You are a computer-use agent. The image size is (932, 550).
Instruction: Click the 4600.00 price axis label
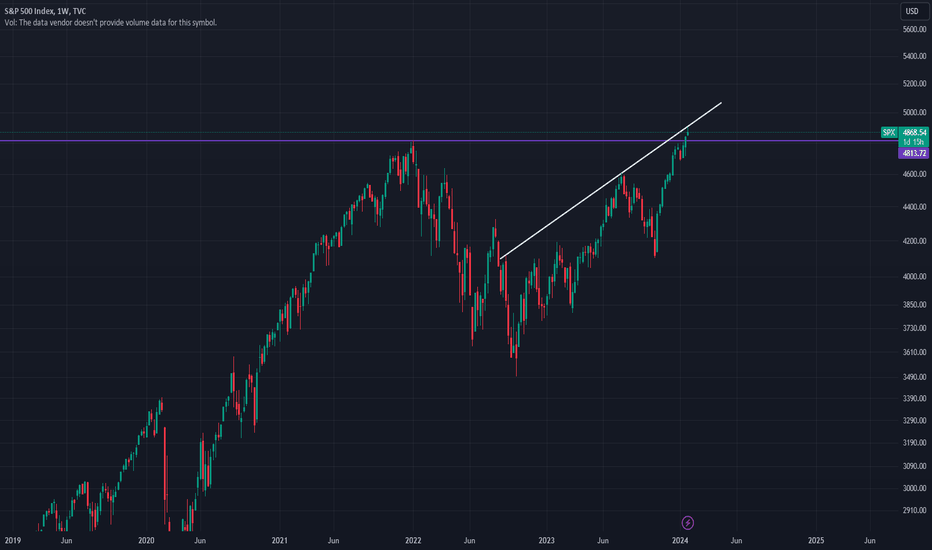(x=914, y=174)
